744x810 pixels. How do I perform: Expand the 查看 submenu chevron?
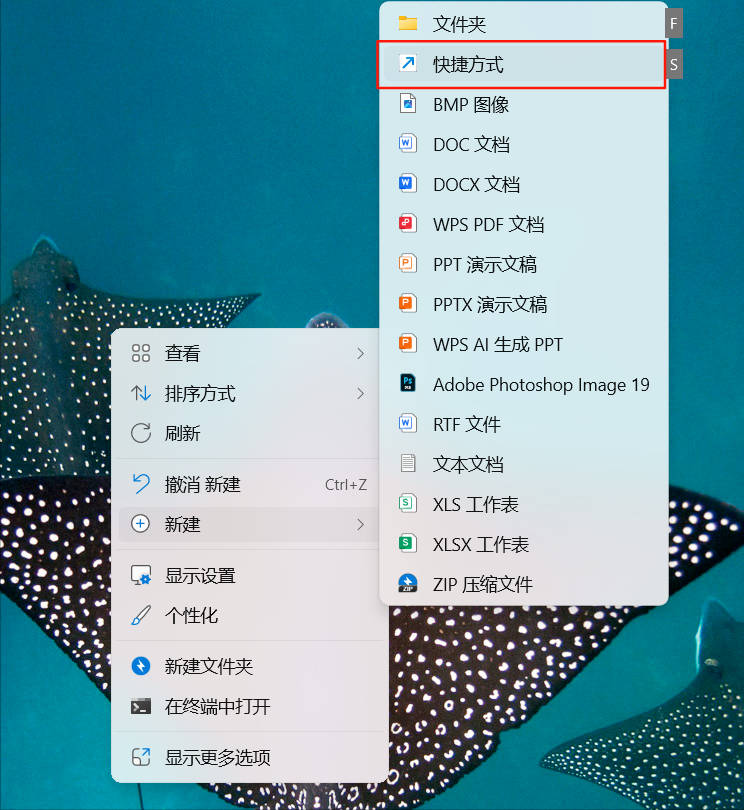(x=361, y=353)
